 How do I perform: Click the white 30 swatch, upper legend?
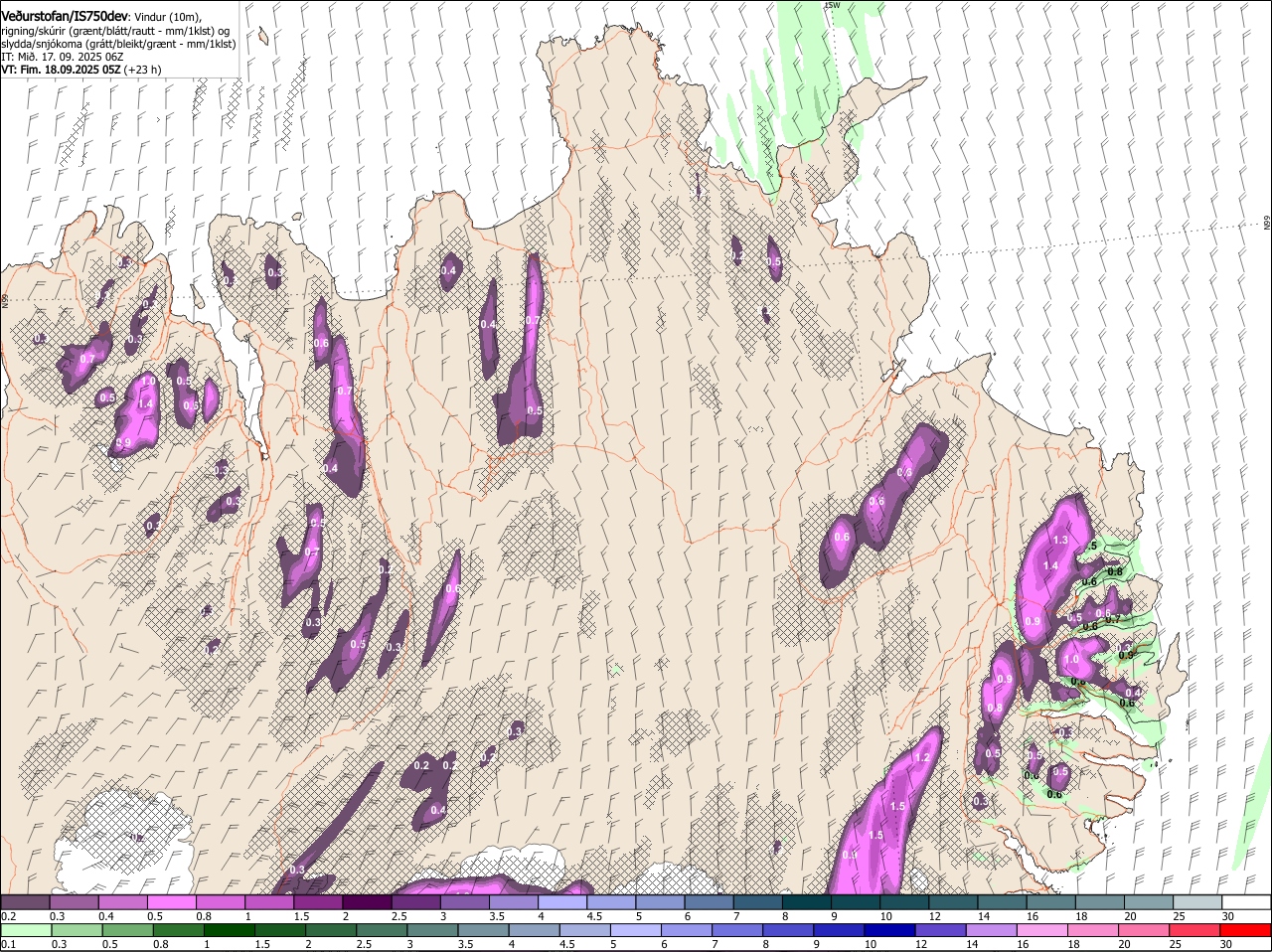coord(1246,901)
